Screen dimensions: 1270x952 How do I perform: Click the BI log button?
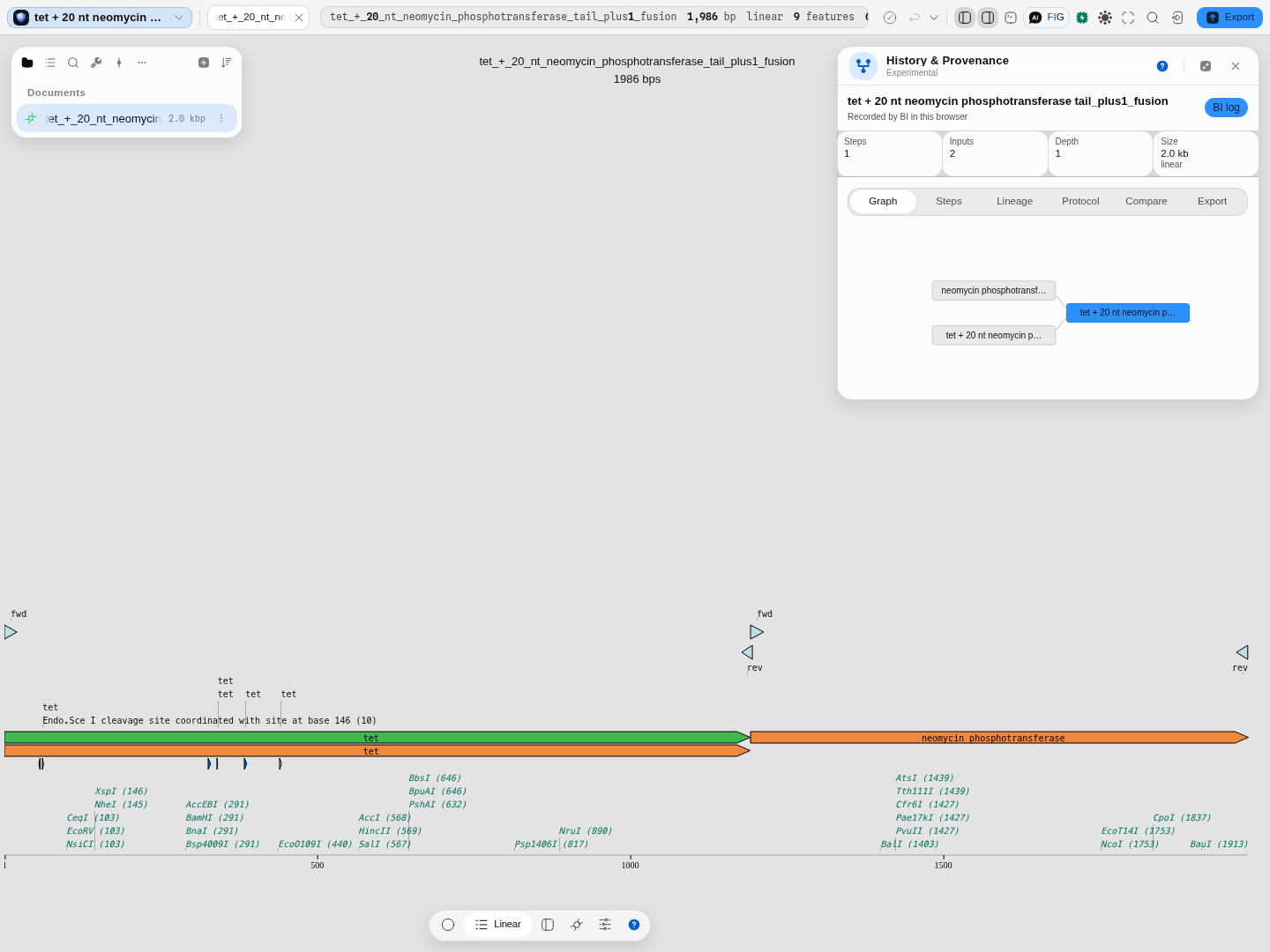point(1226,108)
